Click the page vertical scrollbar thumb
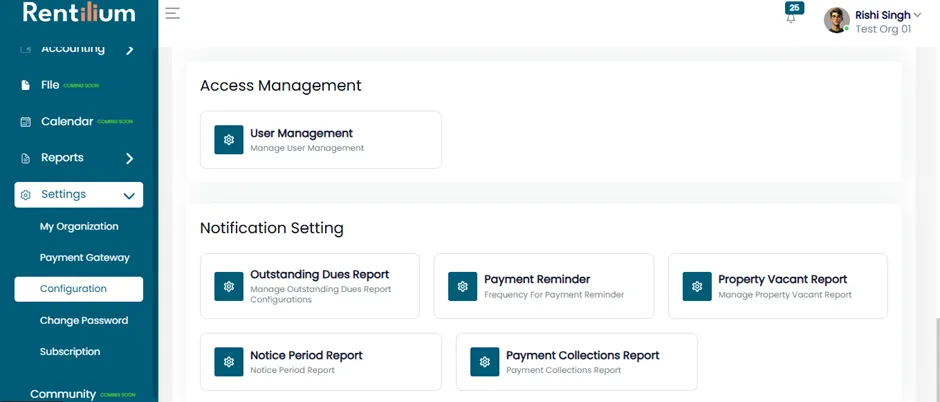 pyautogui.click(x=936, y=360)
